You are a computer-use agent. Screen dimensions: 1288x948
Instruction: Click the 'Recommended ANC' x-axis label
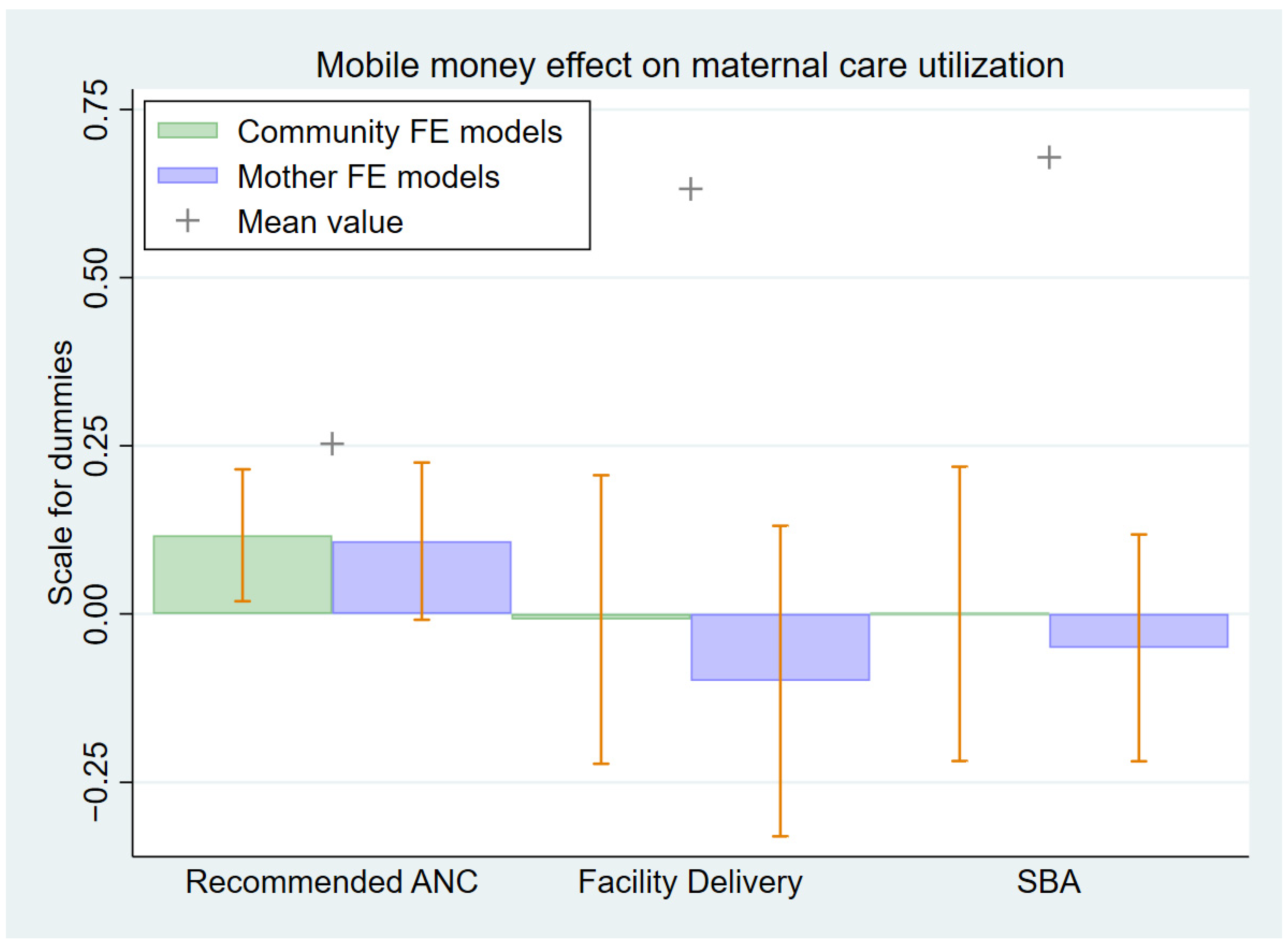(x=332, y=882)
